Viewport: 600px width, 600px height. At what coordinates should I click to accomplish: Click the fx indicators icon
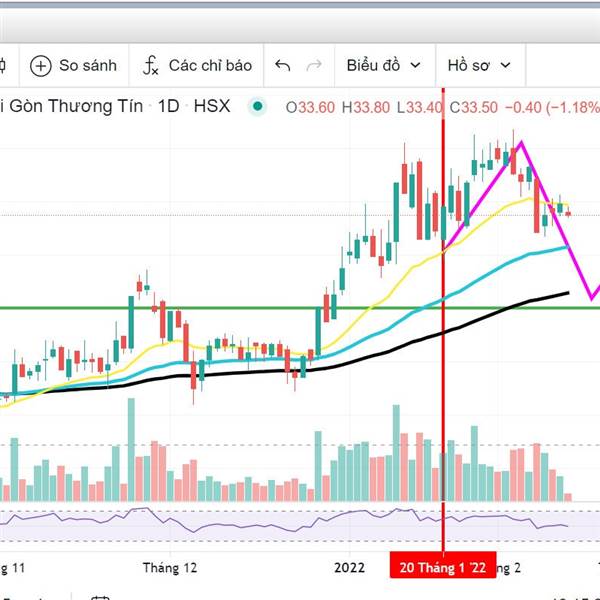[x=150, y=65]
